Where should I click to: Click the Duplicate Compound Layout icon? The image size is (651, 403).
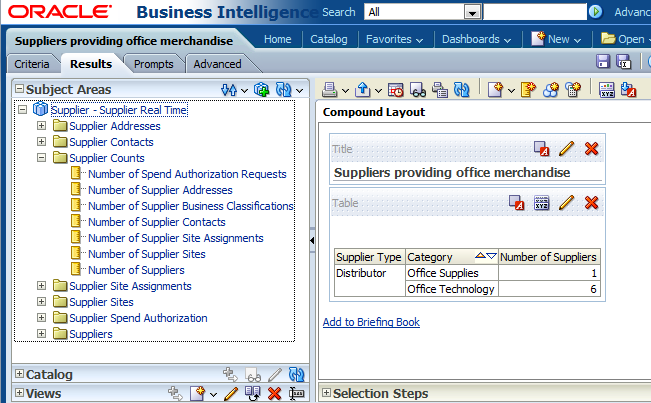[440, 89]
